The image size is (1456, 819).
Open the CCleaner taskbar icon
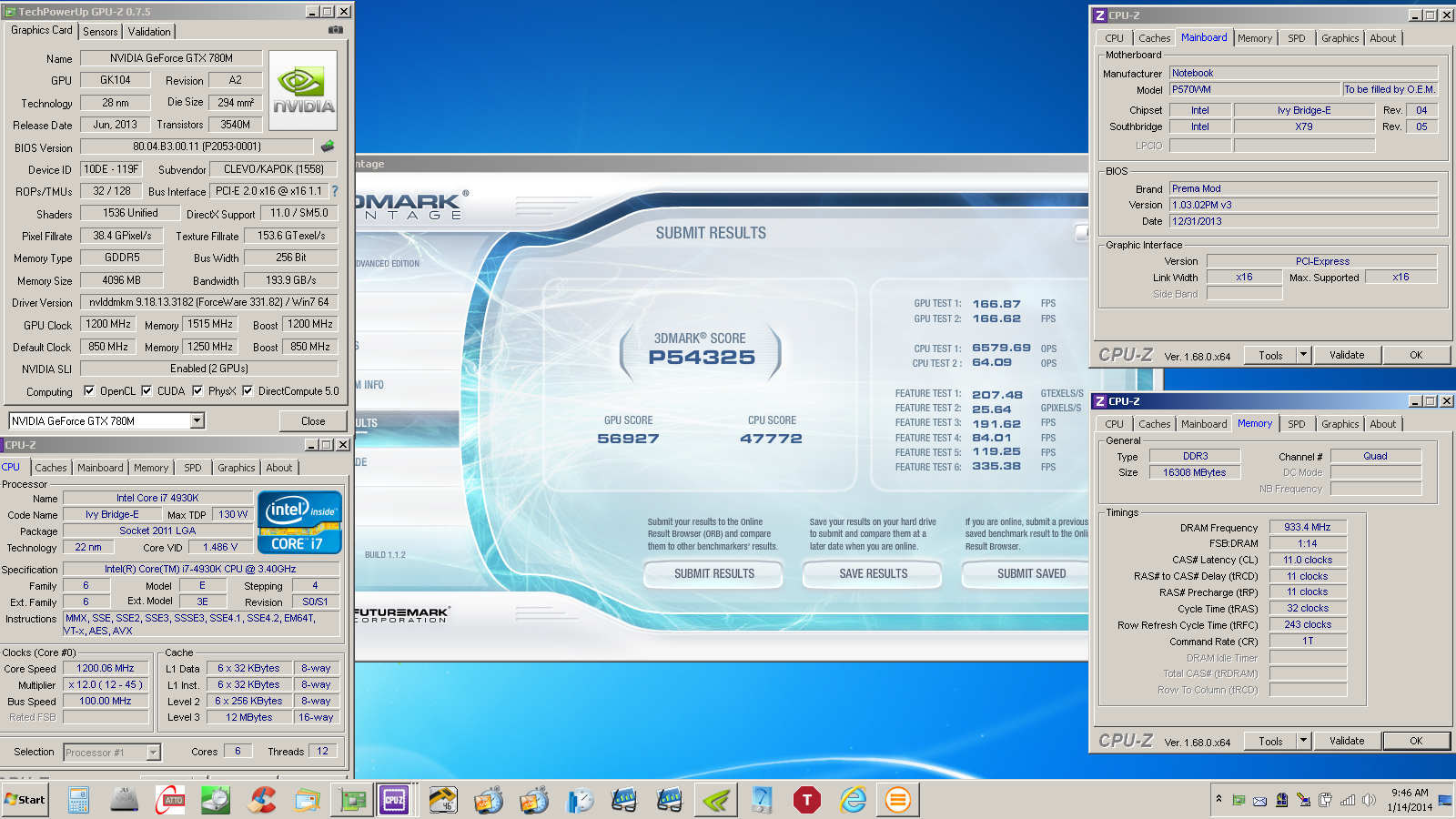[262, 800]
